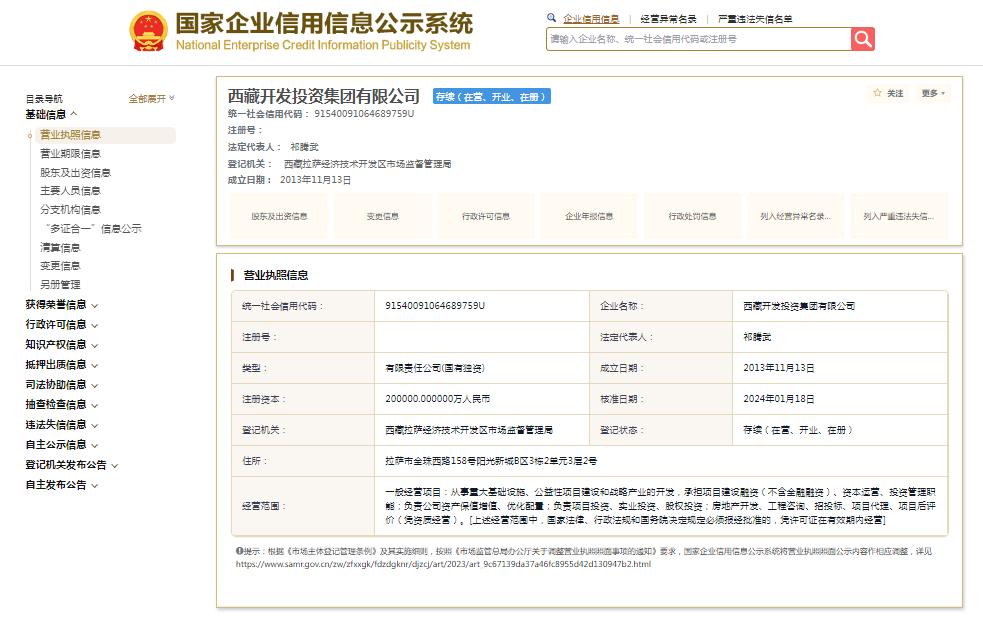Open the 股东及出资信息 shortcut tile
Screen dimensions: 983x620
click(x=279, y=216)
